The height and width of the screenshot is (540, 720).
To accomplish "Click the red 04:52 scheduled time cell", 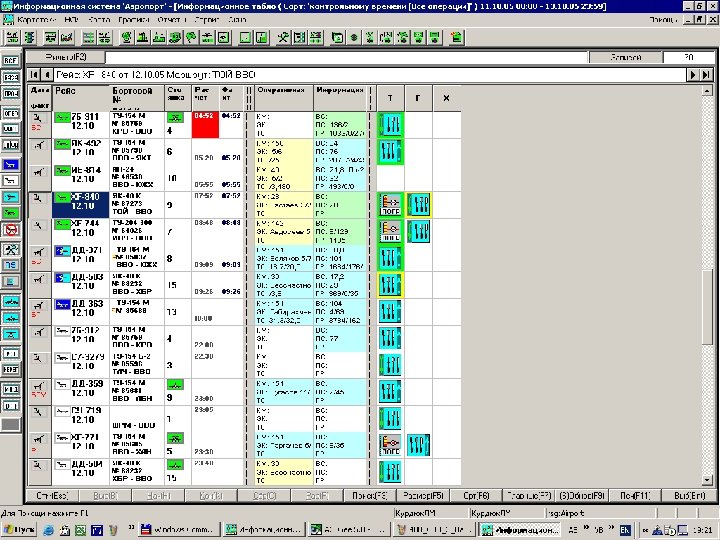I will point(205,125).
